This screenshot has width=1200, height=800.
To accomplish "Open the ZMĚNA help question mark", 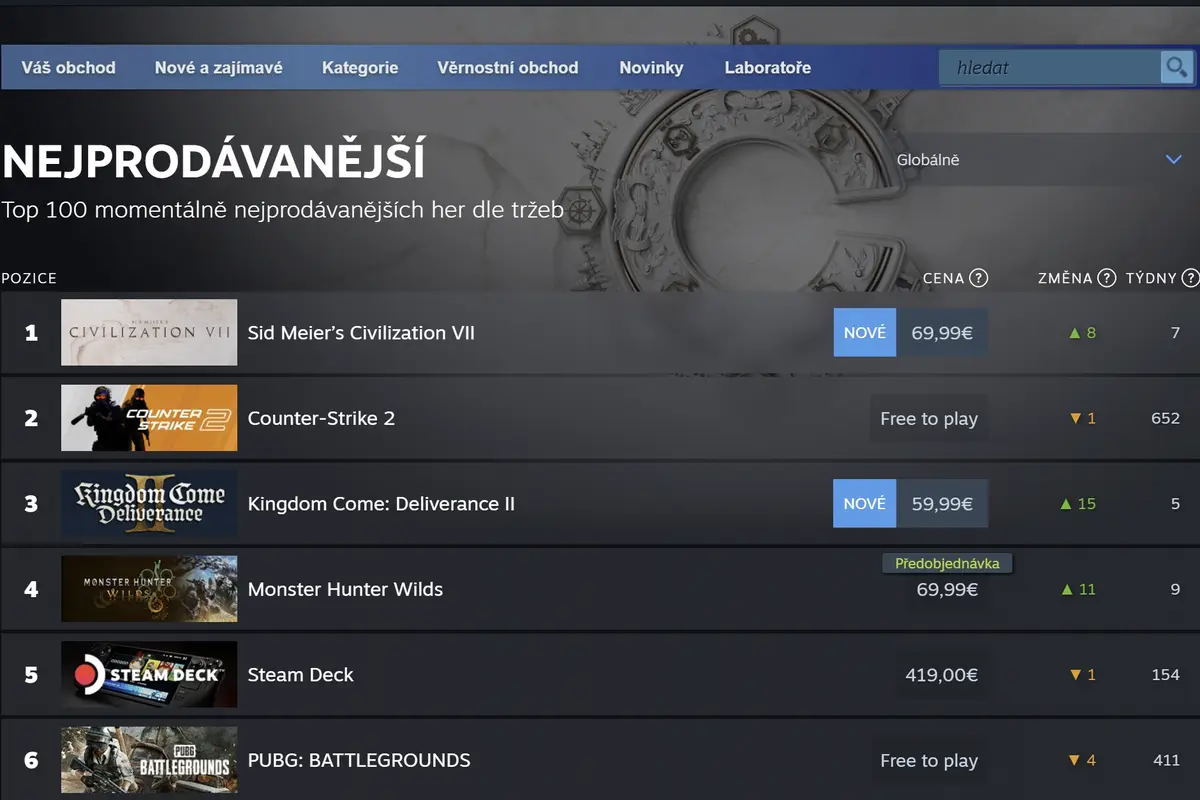I will click(1107, 278).
